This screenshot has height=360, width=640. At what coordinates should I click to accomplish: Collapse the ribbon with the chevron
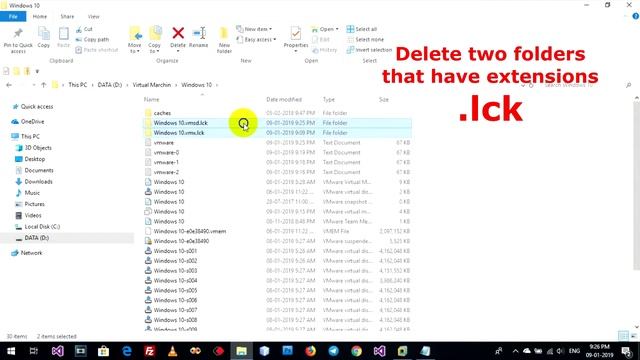tap(626, 16)
